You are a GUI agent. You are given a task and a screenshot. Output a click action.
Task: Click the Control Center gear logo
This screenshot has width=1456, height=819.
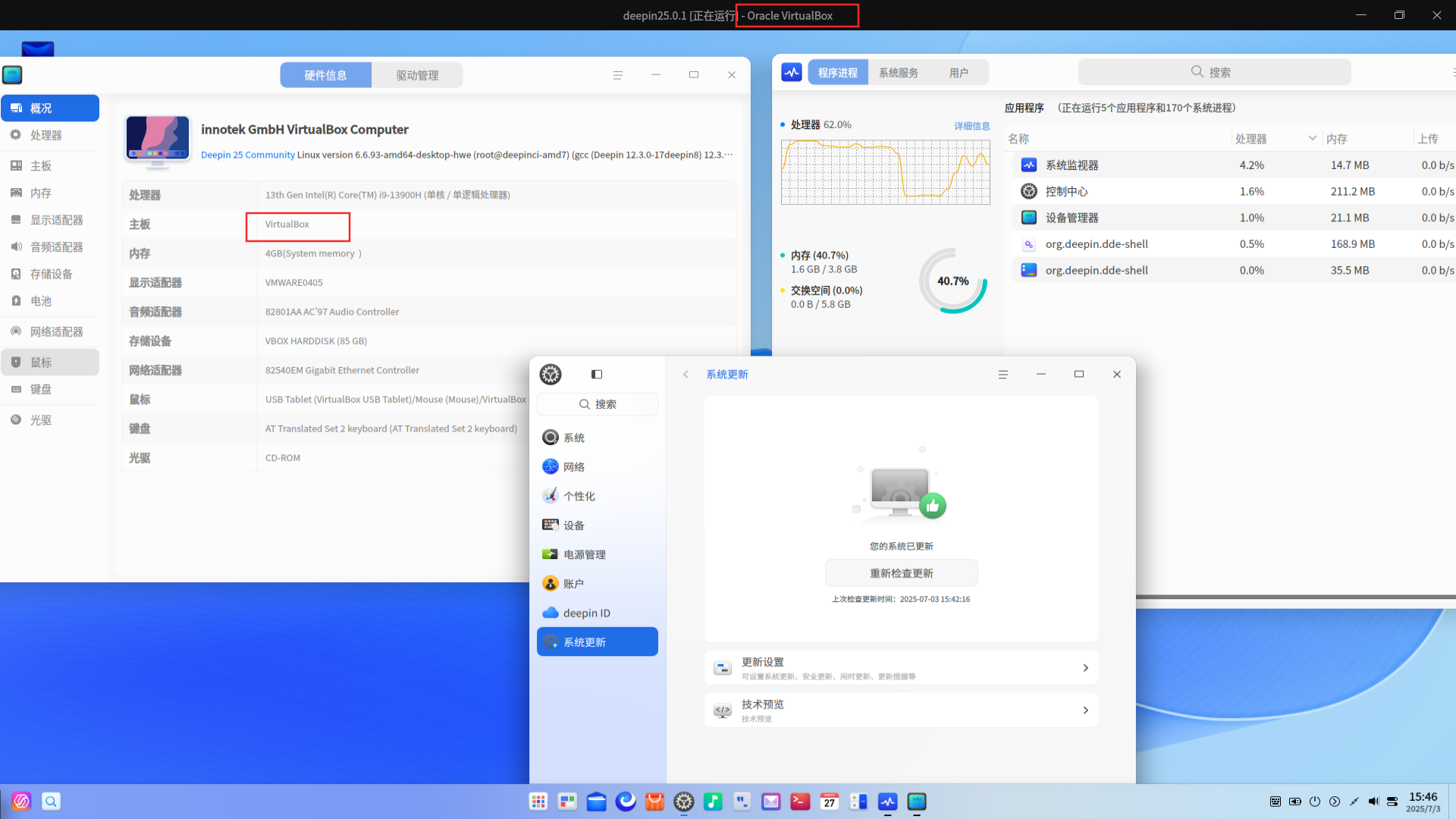point(551,374)
